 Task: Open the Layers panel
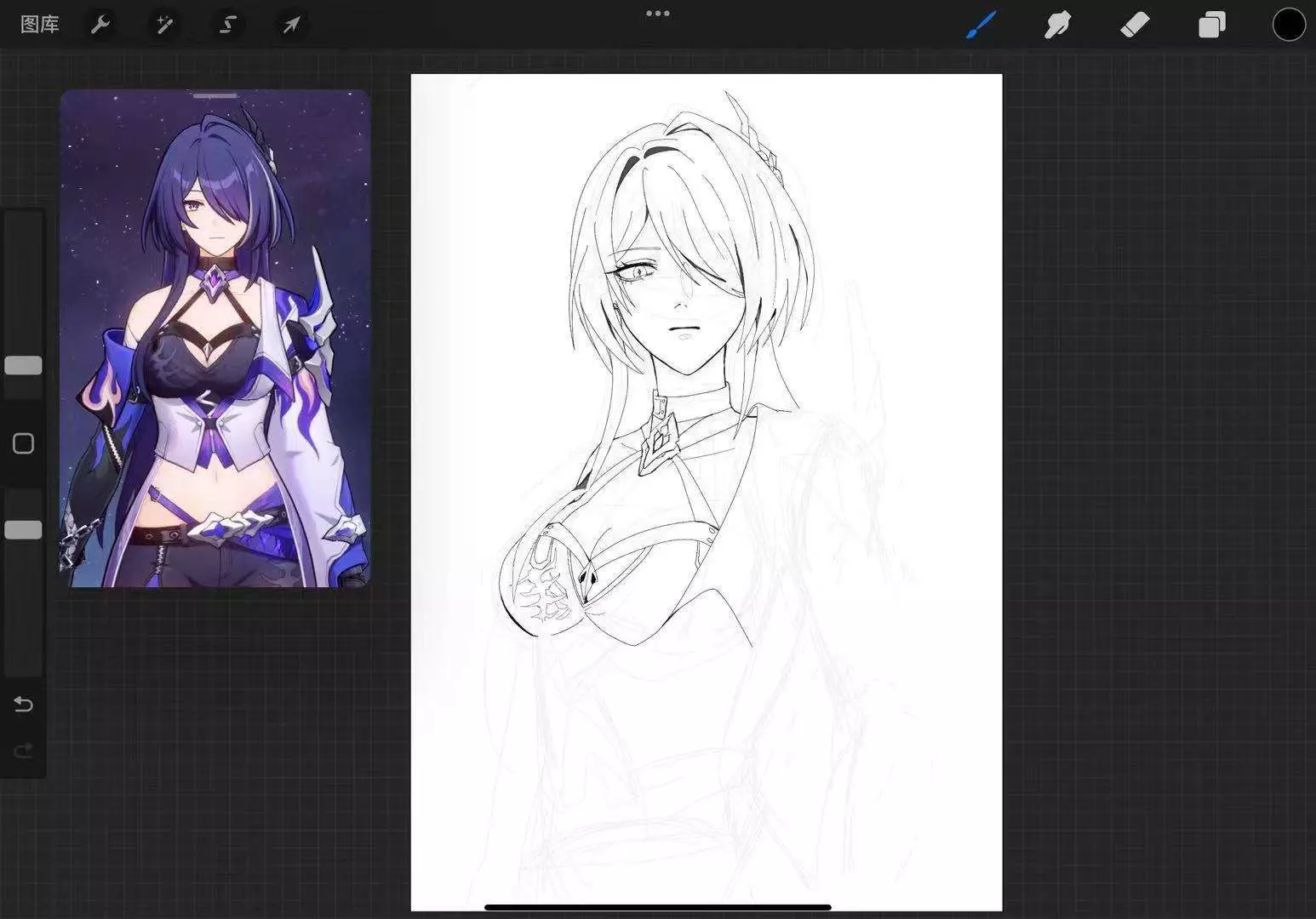pos(1212,25)
